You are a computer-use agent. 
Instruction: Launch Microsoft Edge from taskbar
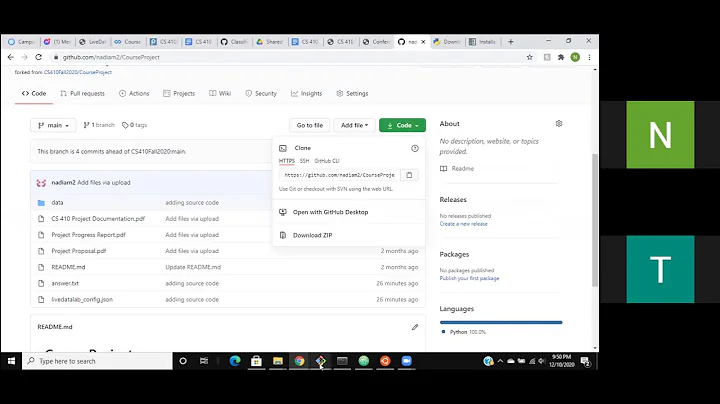click(x=235, y=361)
